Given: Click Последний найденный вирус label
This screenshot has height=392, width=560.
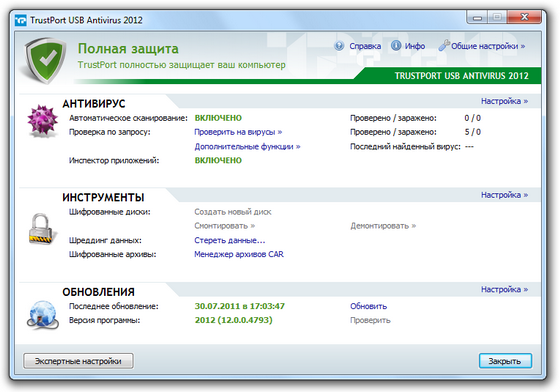Looking at the screenshot, I should (405, 146).
